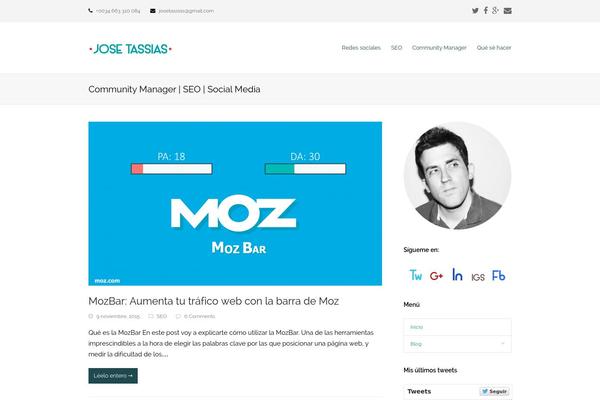Image resolution: width=600 pixels, height=400 pixels.
Task: Click the Twitter Seguir button
Action: pos(494,391)
